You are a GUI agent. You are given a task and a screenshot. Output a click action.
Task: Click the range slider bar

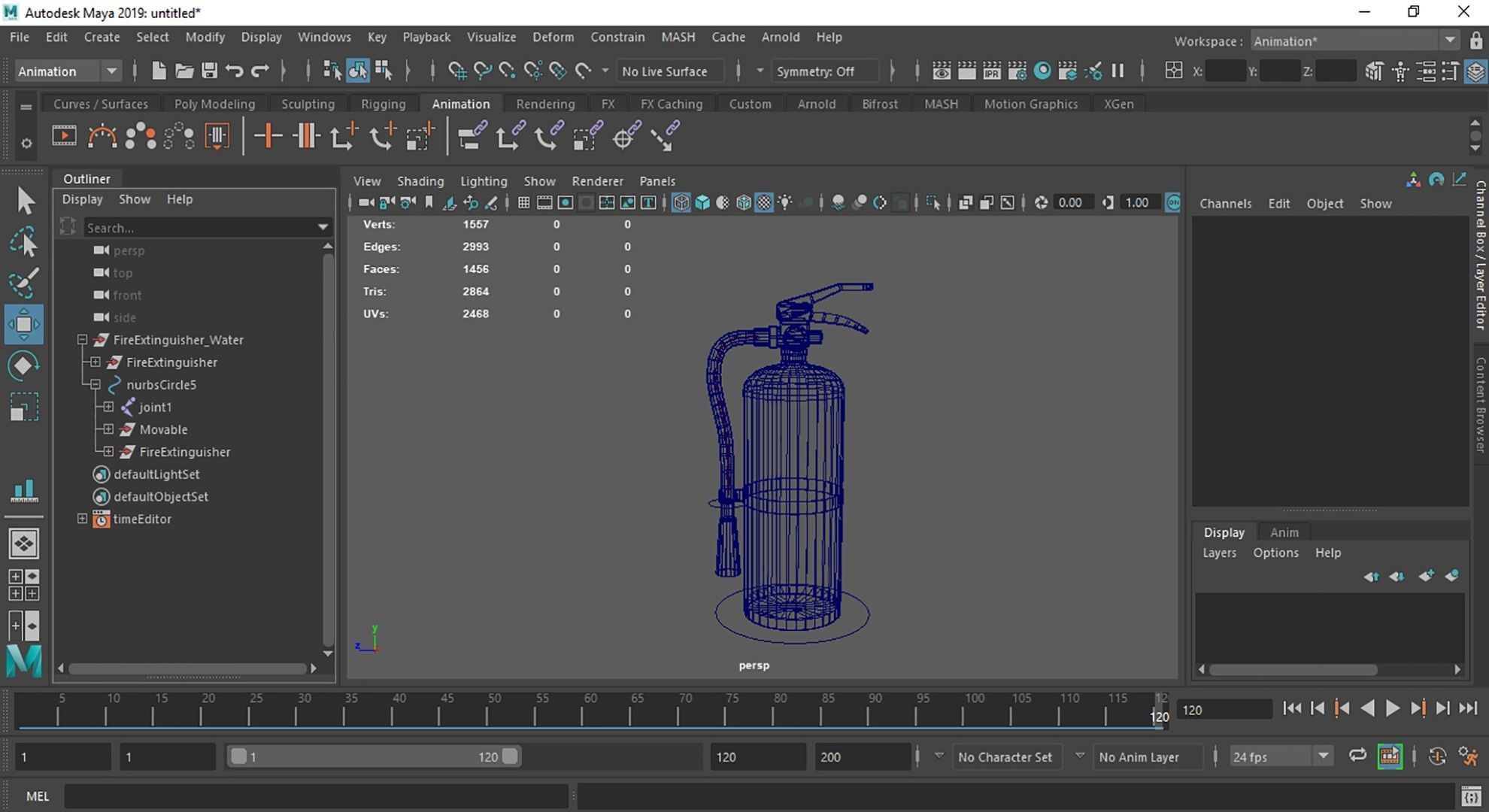pyautogui.click(x=374, y=756)
